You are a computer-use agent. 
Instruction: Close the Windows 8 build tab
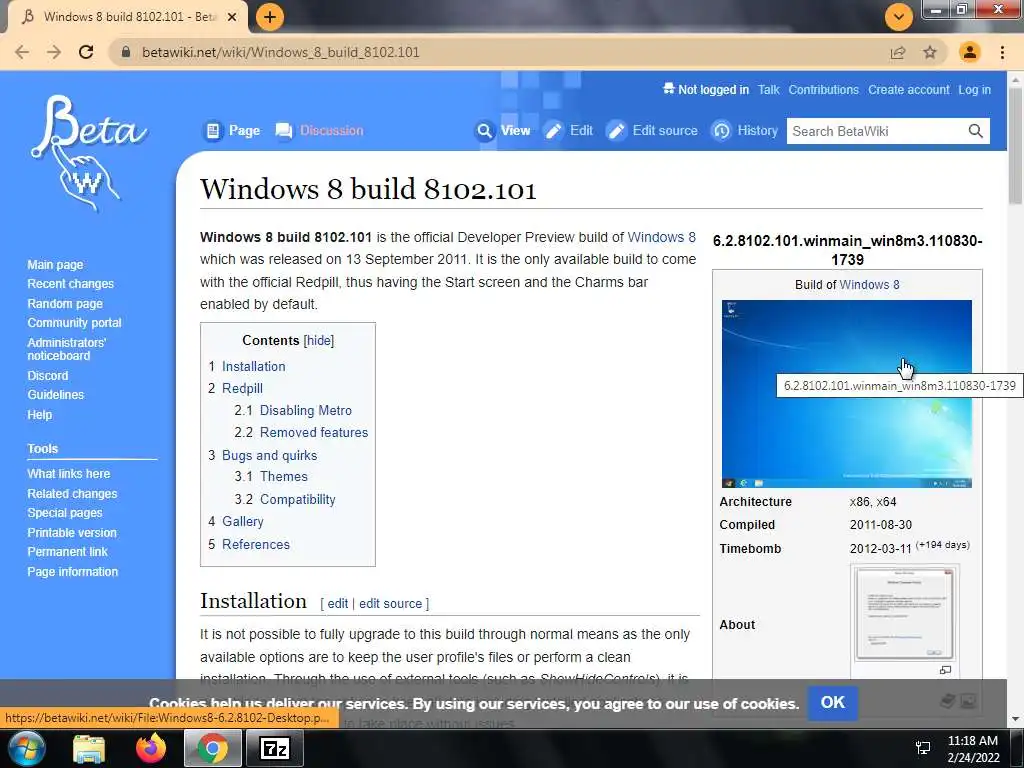[x=232, y=17]
